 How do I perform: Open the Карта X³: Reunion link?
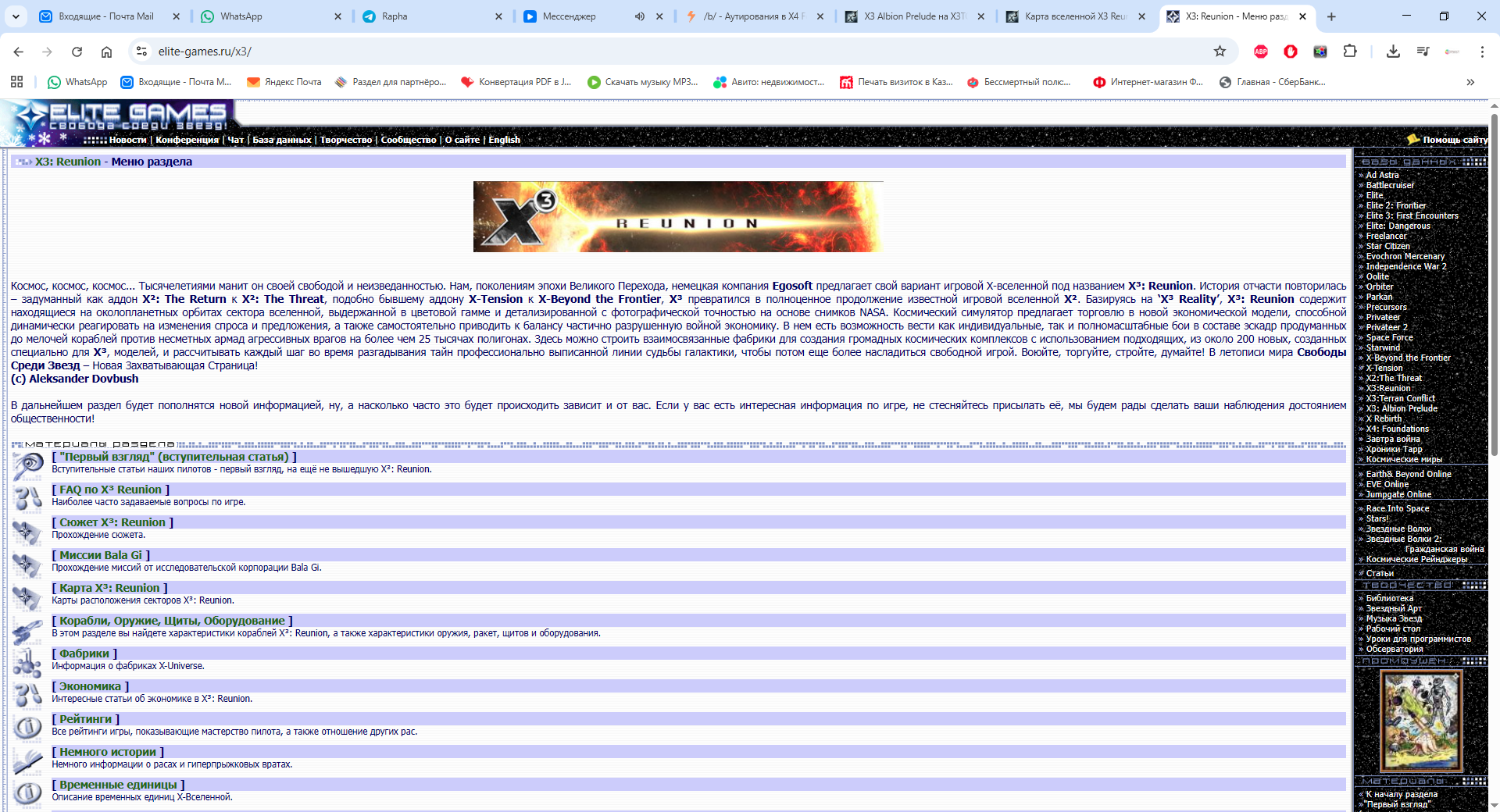pos(109,588)
